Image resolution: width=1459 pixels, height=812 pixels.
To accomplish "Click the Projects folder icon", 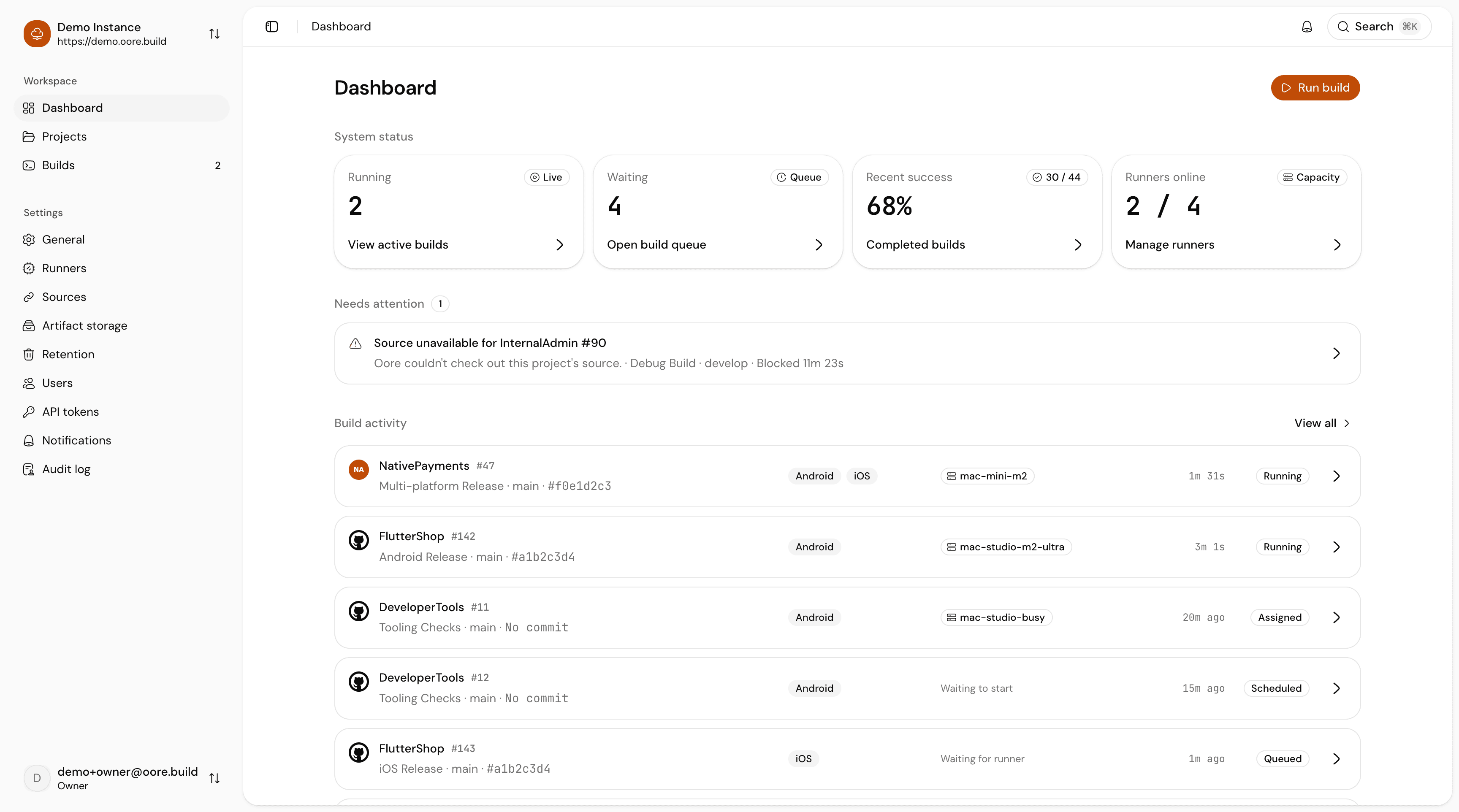I will 29,136.
